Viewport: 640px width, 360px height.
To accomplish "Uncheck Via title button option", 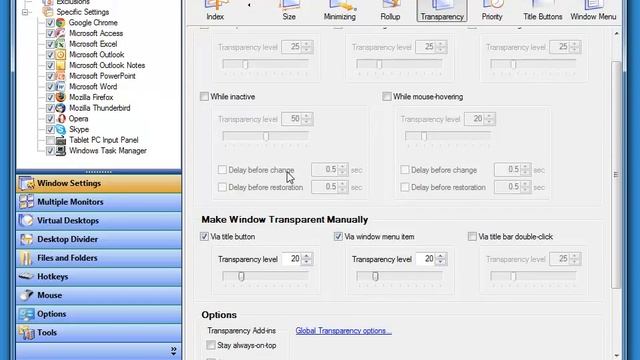I will pos(204,236).
